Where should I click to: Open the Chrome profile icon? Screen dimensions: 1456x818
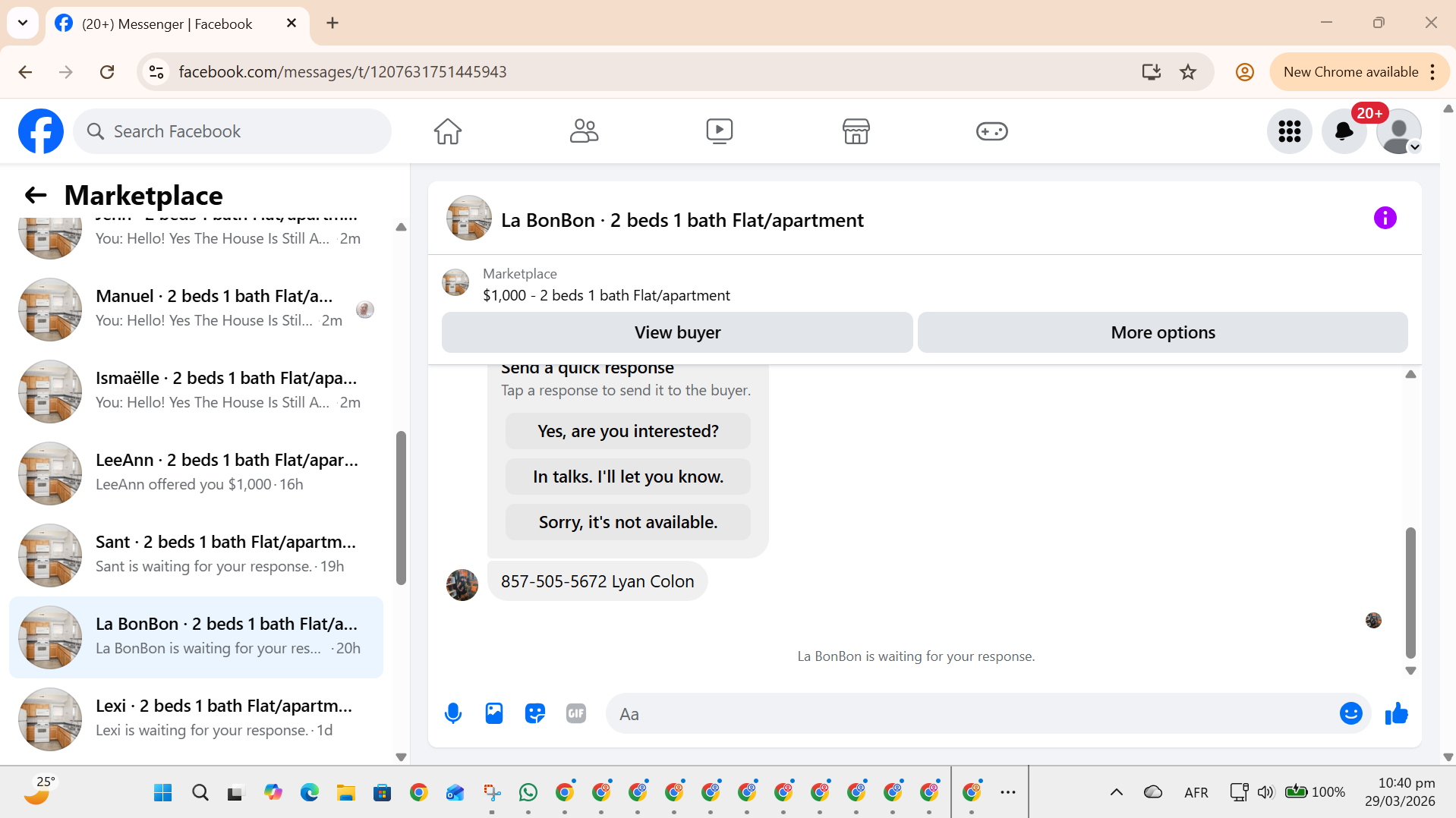click(1244, 72)
